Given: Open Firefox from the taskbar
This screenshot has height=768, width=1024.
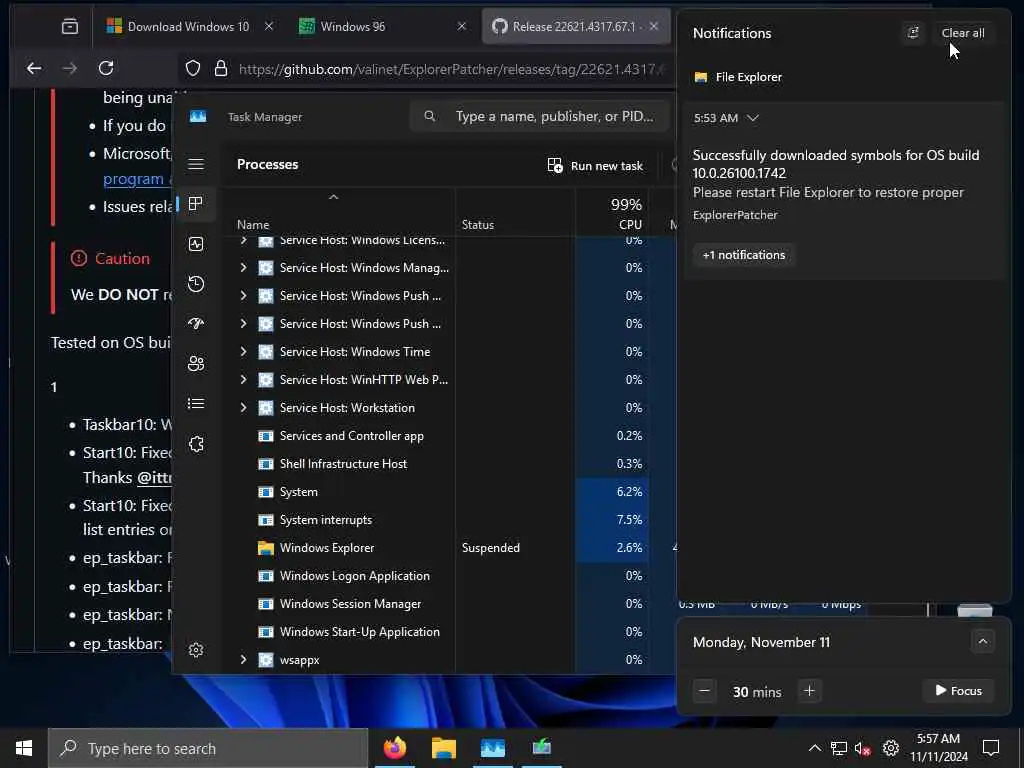Looking at the screenshot, I should tap(395, 748).
